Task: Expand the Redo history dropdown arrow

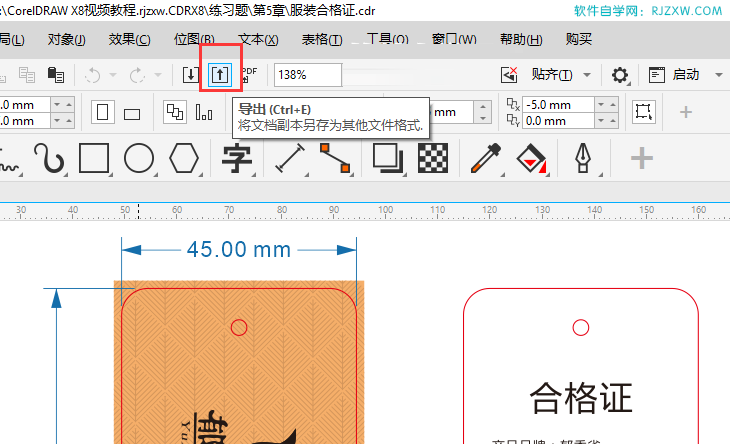Action: pyautogui.click(x=158, y=75)
